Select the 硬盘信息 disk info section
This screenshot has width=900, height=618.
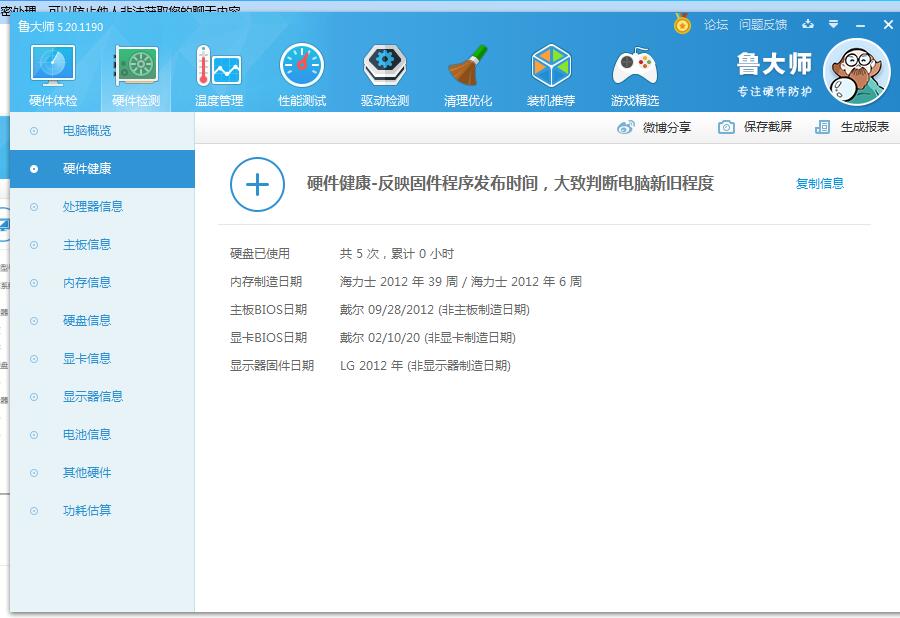88,320
